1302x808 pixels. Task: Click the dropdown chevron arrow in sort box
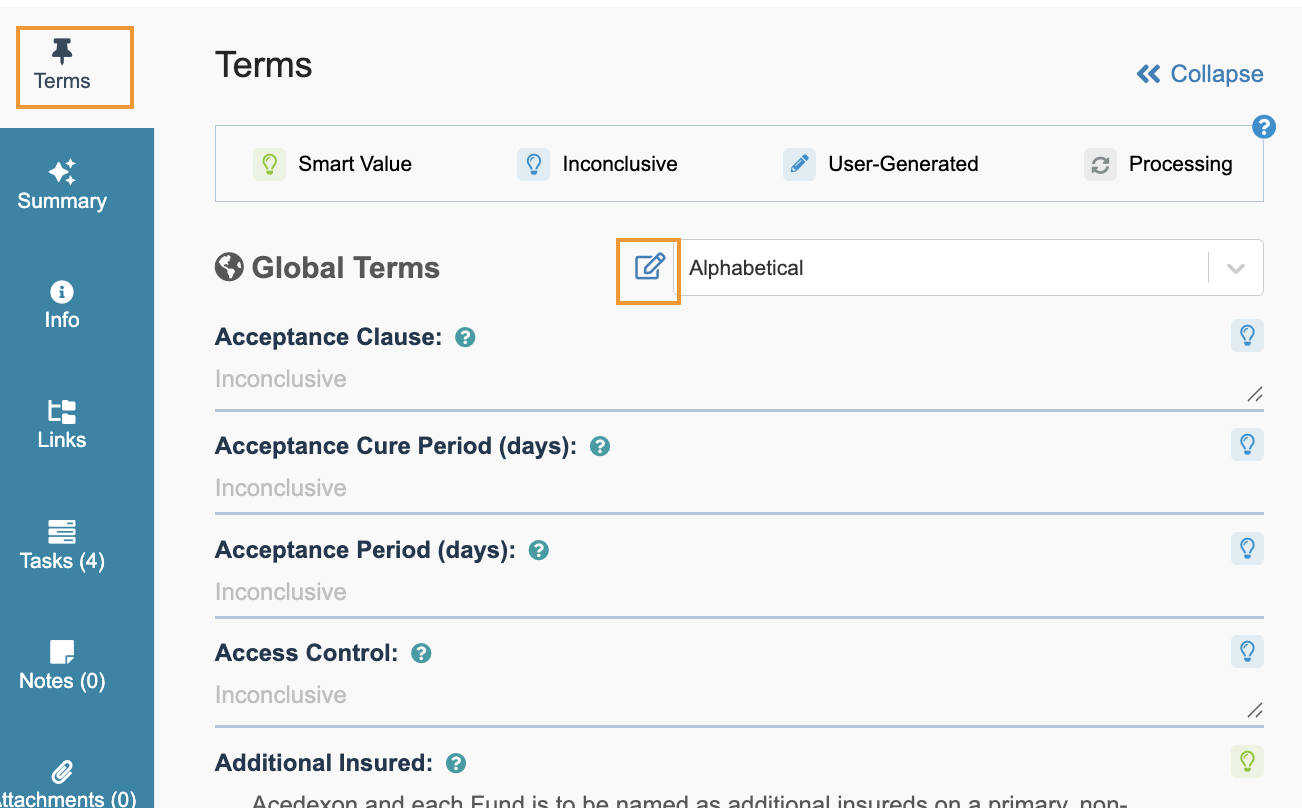click(x=1236, y=268)
